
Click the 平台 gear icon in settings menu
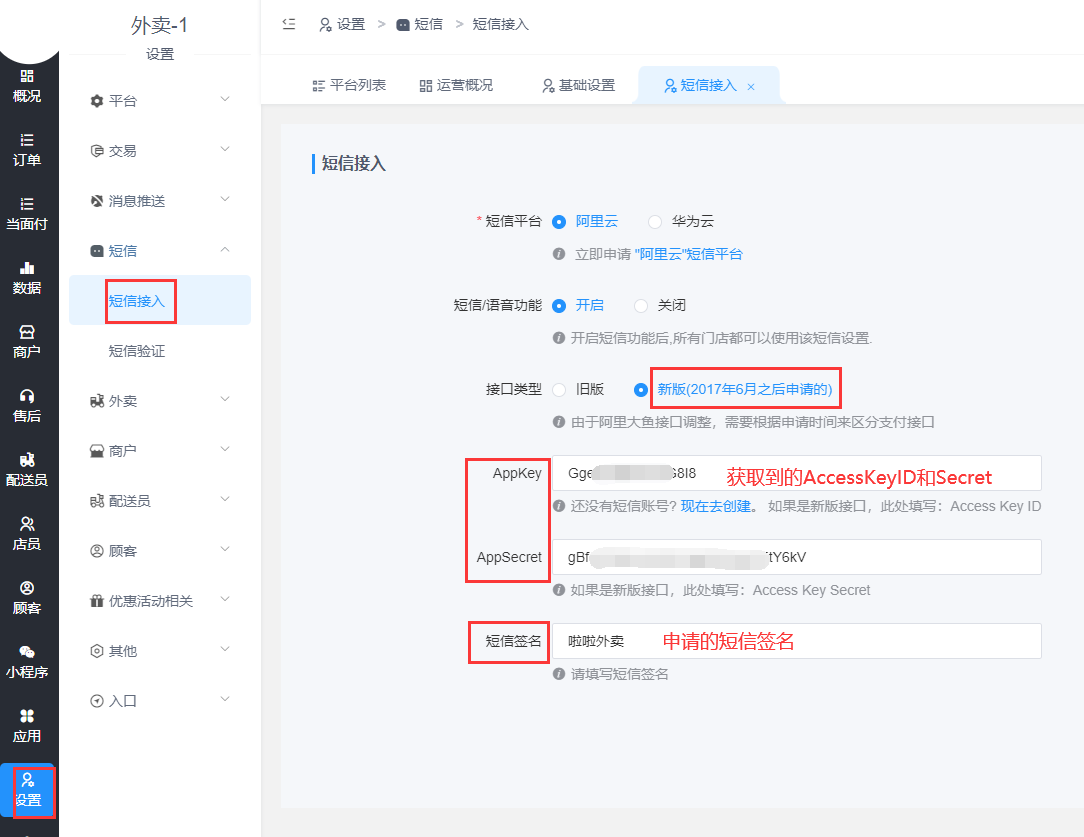(97, 101)
